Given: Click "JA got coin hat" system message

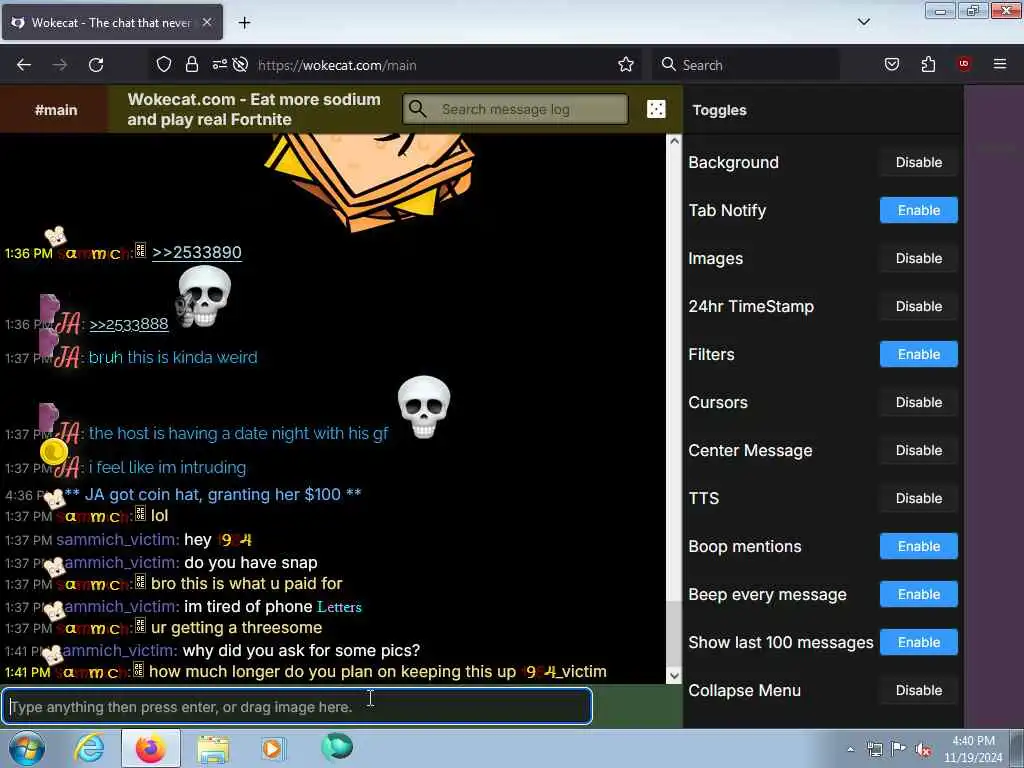Looking at the screenshot, I should tap(213, 494).
